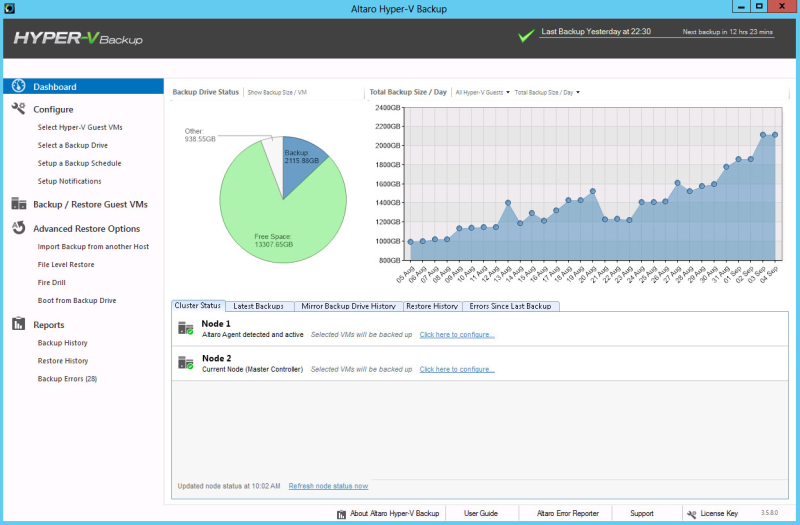Select Import Backup from another Host

(x=93, y=246)
